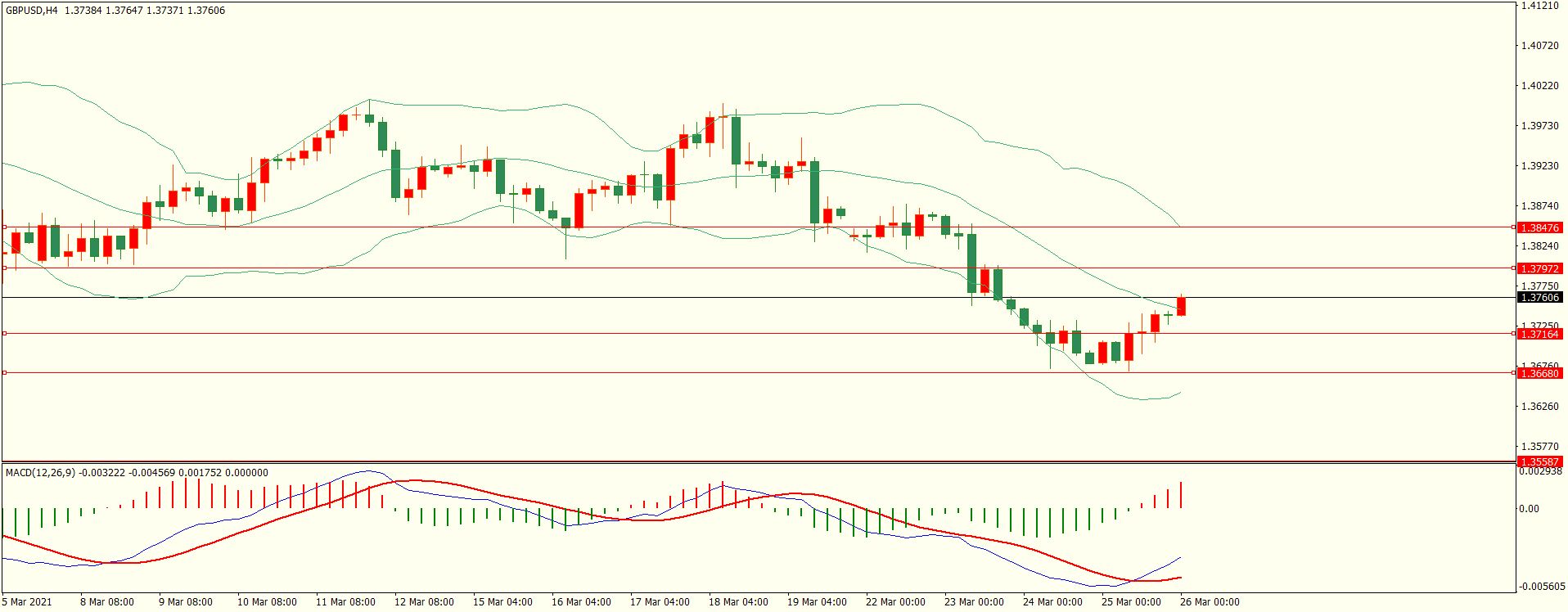Click the 24 Mar 00:00 time label
The height and width of the screenshot is (612, 1568).
click(x=1052, y=602)
